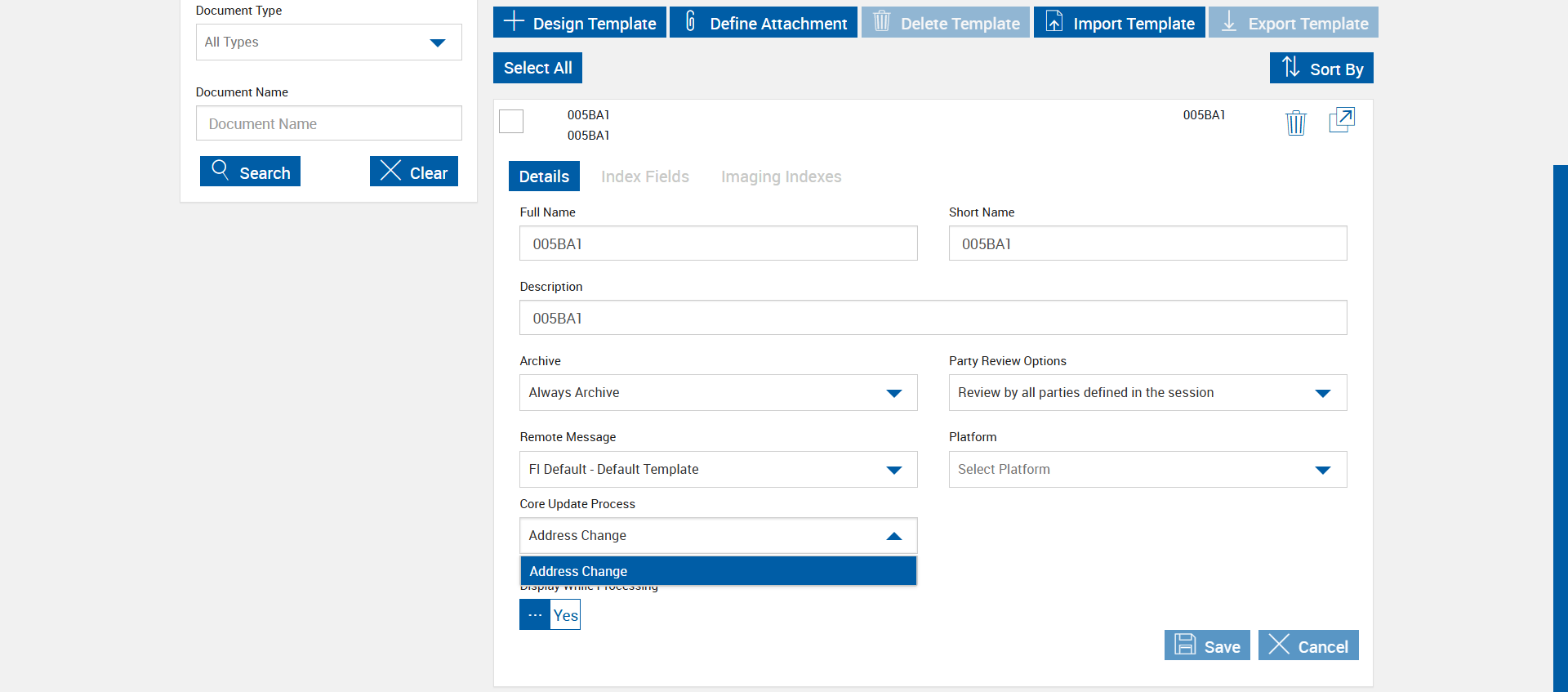
Task: Switch to the Index Fields tab
Action: point(644,176)
